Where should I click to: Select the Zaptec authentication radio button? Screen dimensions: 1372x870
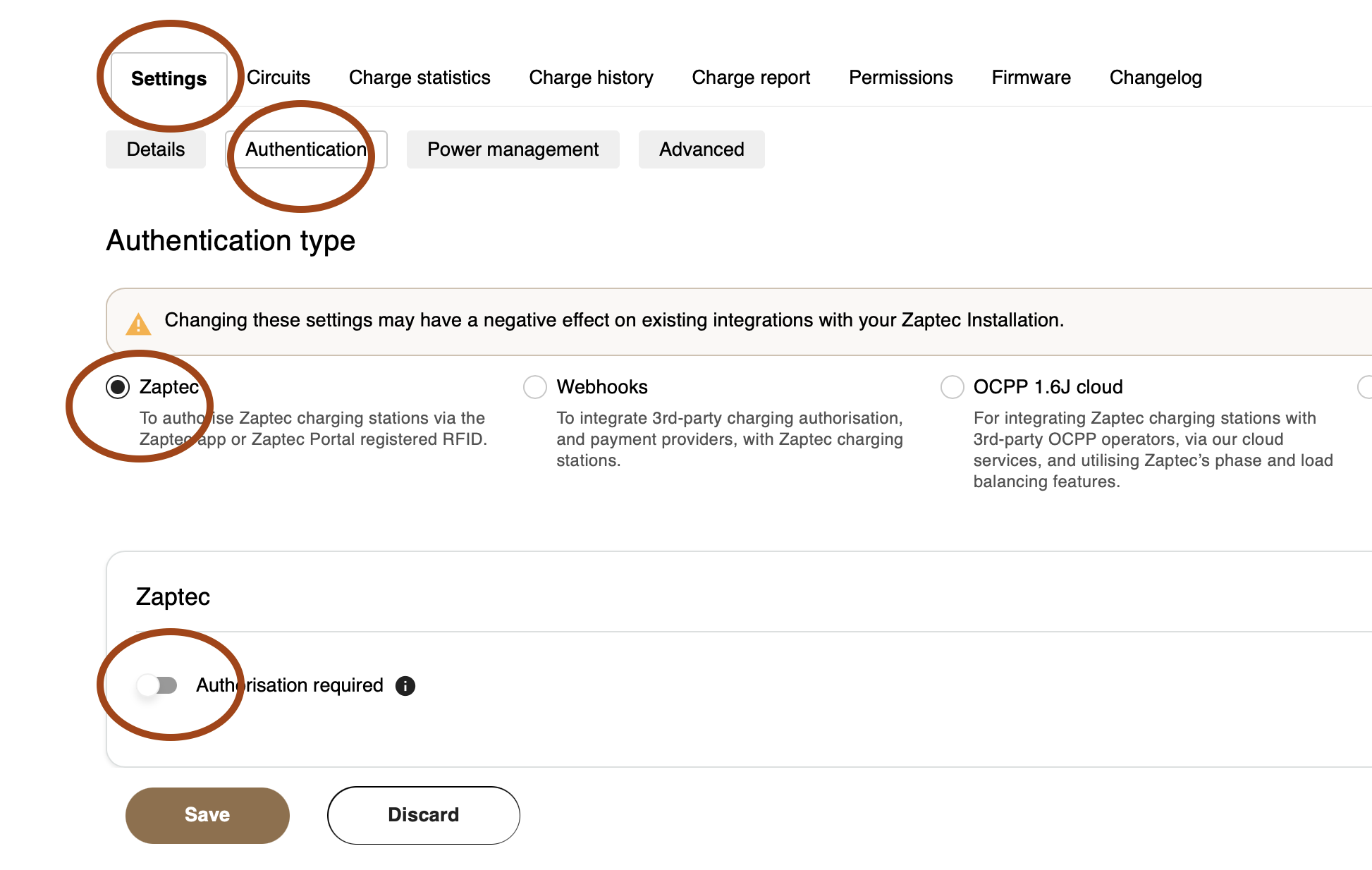click(x=118, y=387)
